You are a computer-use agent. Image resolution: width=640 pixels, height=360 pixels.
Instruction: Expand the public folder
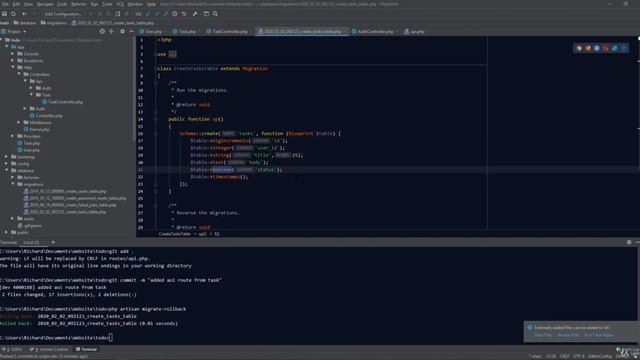[x=7, y=232]
